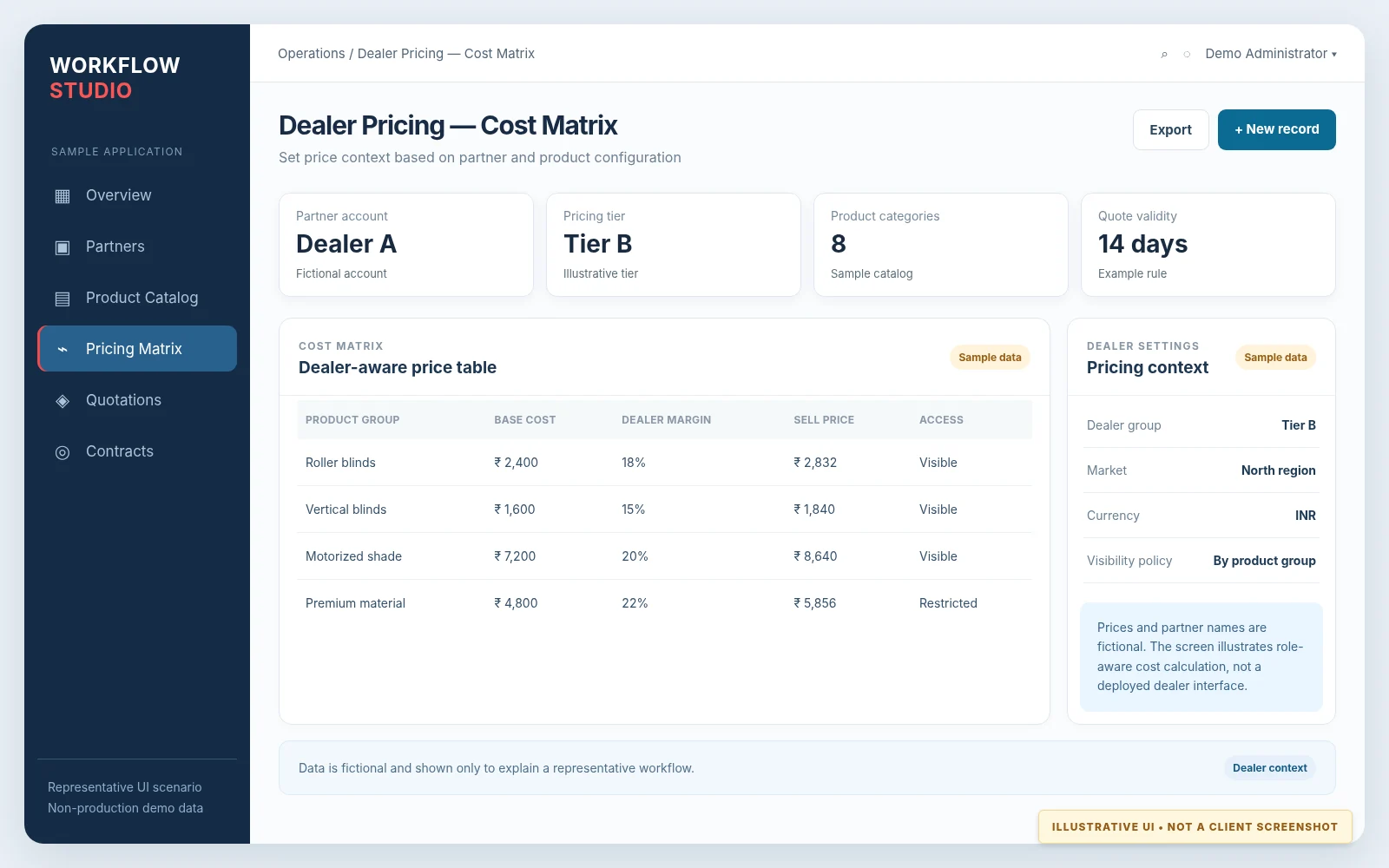Click the Product Catalog list icon
Viewport: 1389px width, 868px height.
click(63, 299)
